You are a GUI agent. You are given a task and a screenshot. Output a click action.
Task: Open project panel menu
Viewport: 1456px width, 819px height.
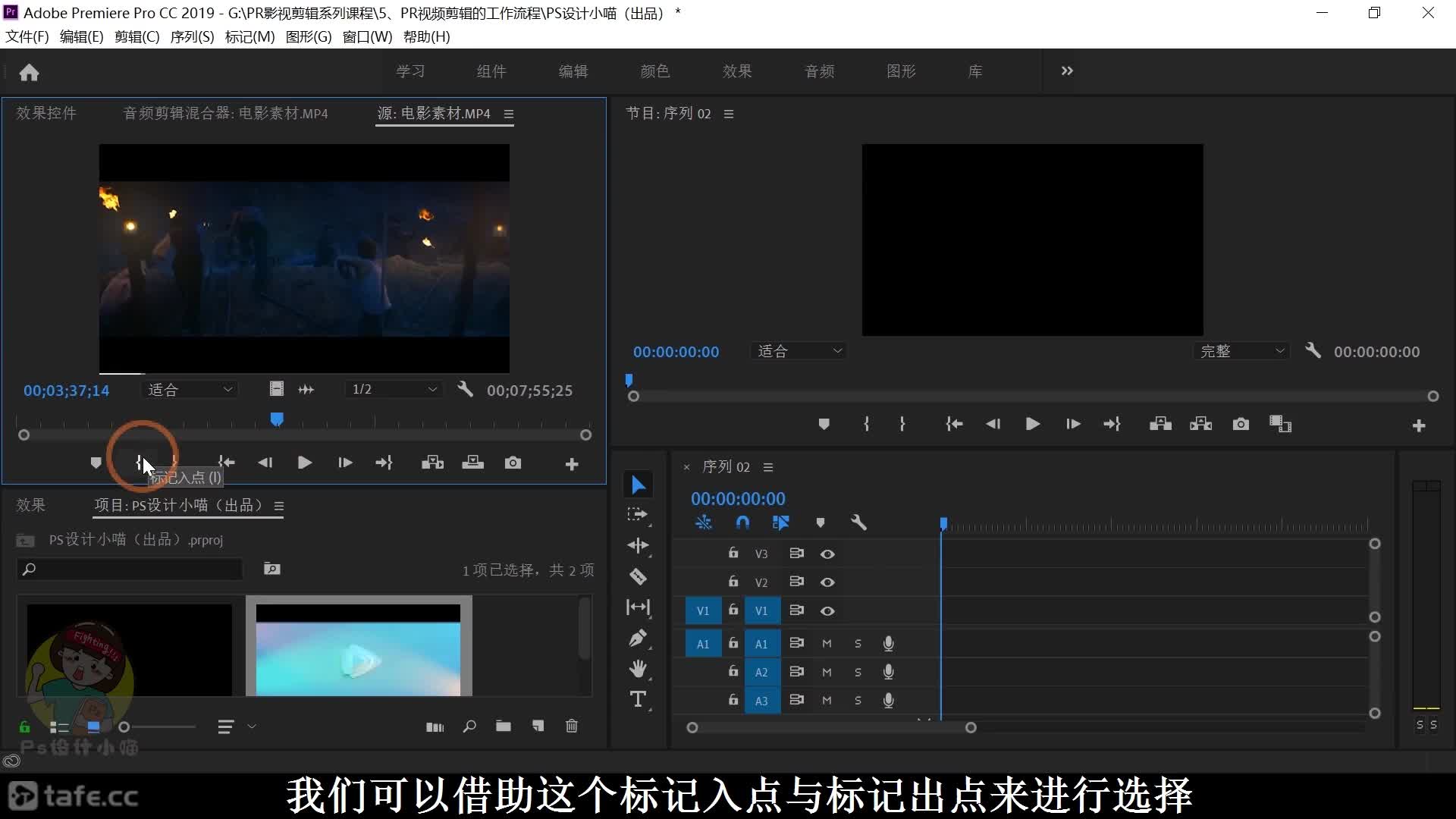(x=279, y=506)
